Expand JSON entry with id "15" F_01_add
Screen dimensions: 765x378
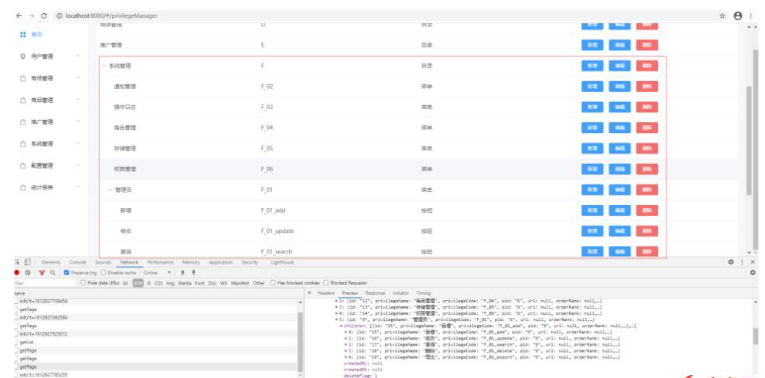click(x=346, y=332)
